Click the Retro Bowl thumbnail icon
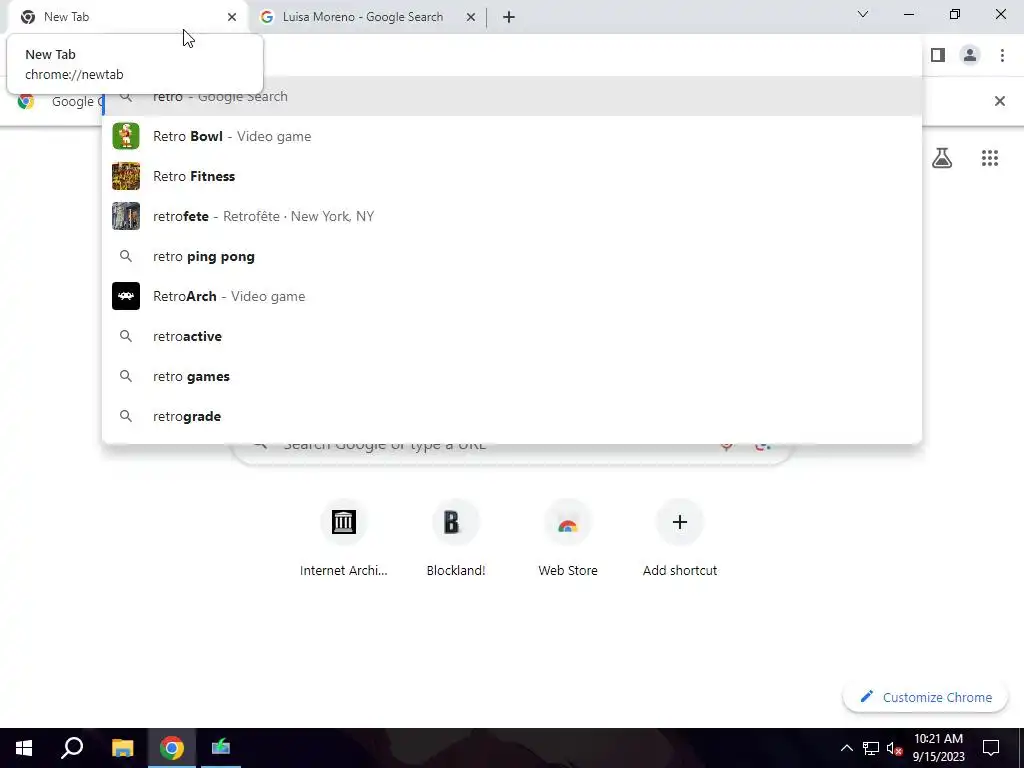The image size is (1024, 768). pyautogui.click(x=126, y=136)
